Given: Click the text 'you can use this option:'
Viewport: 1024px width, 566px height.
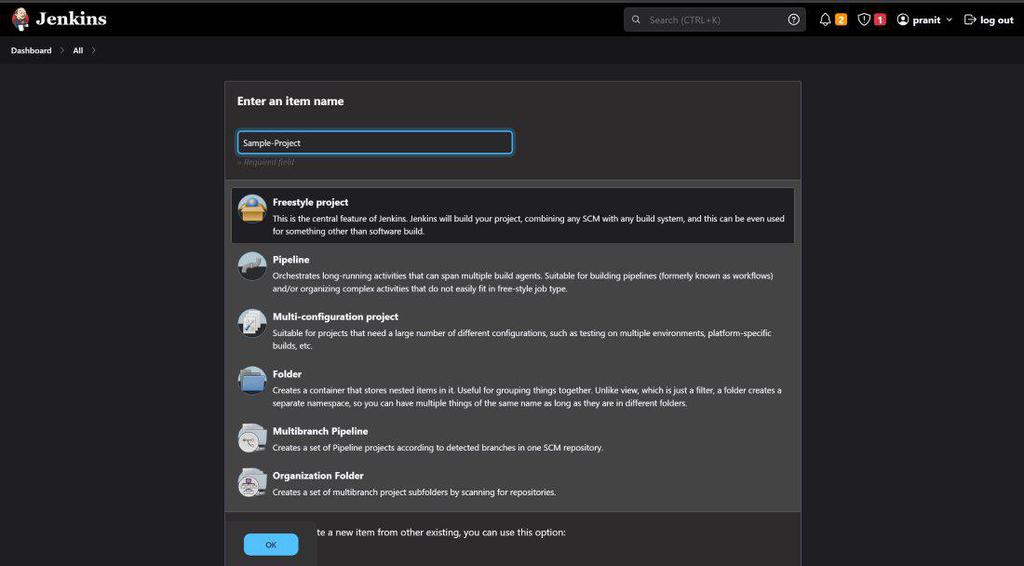Looking at the screenshot, I should pos(514,533).
